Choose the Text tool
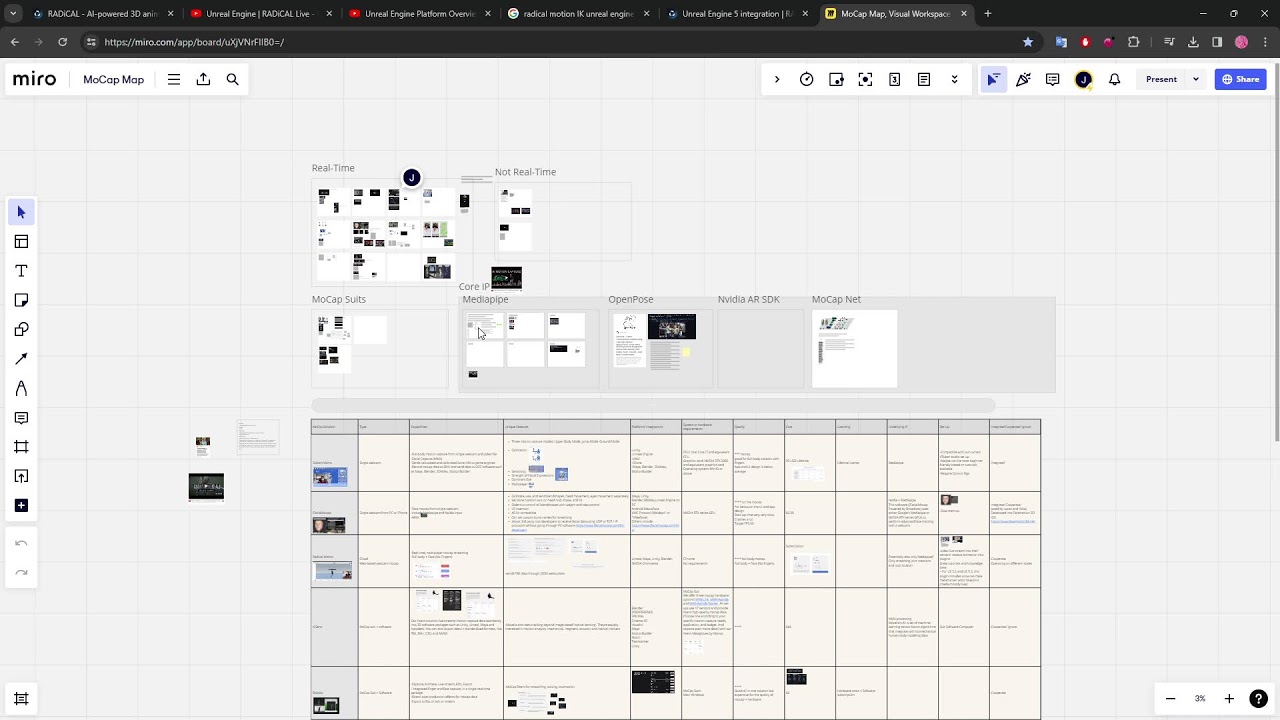This screenshot has height=720, width=1280. pos(21,271)
